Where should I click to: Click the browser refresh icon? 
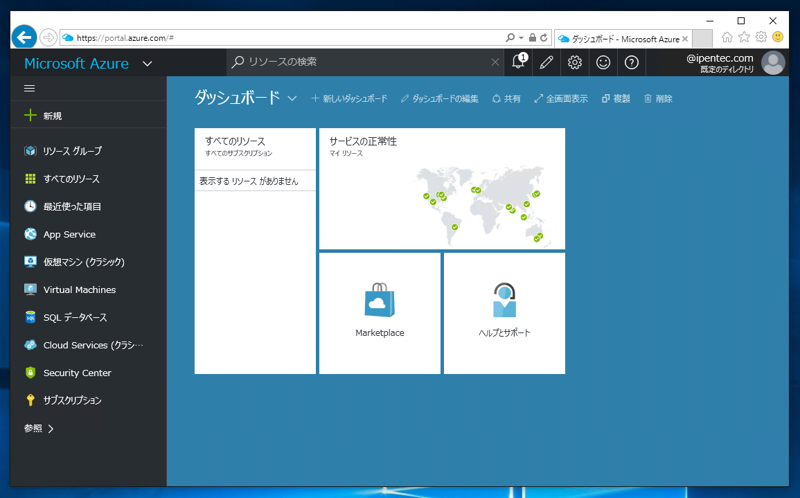pos(544,37)
